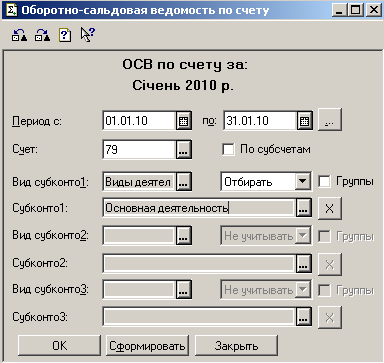
Task: Click the restore next settings toolbar icon
Action: click(42, 35)
